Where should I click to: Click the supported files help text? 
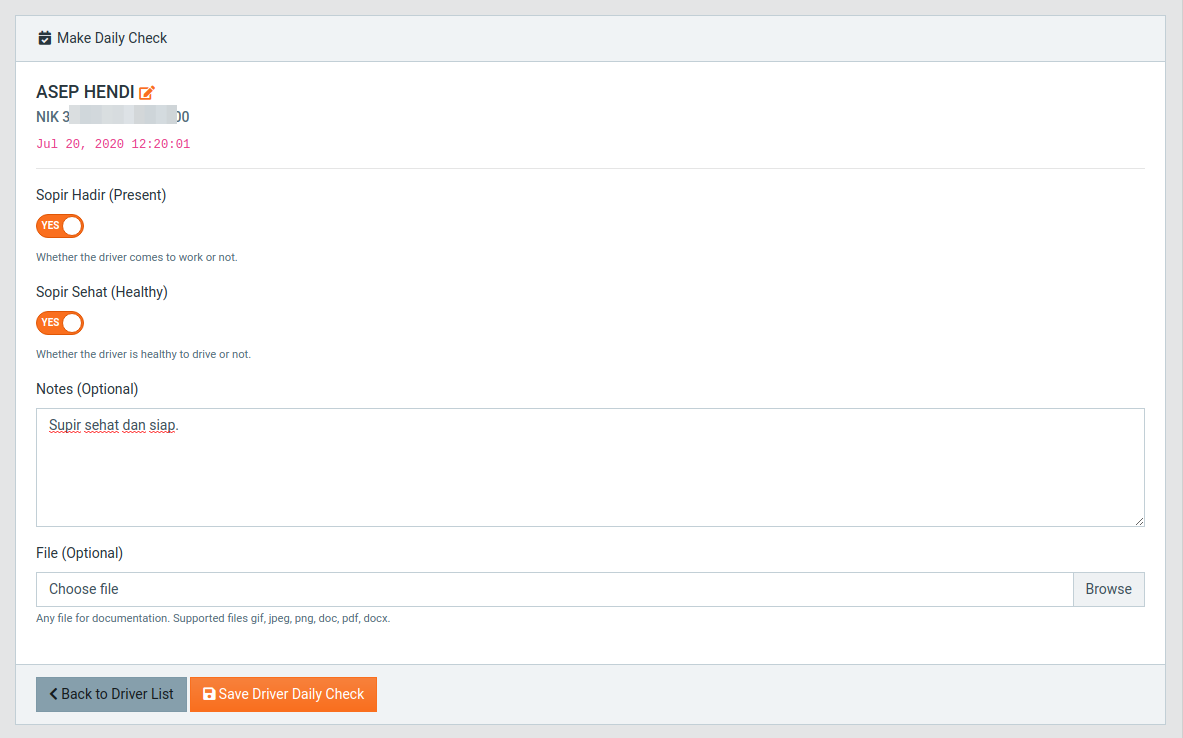[x=214, y=618]
